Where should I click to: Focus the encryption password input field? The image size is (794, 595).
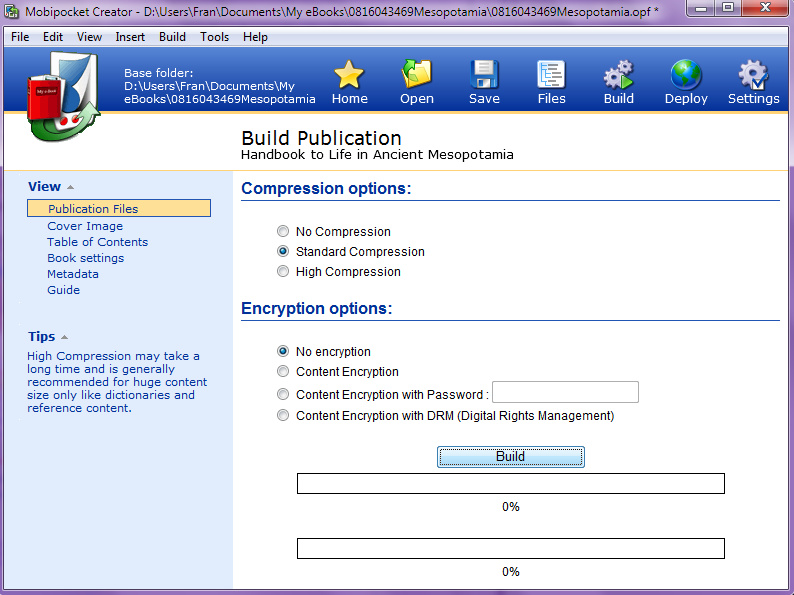click(565, 392)
